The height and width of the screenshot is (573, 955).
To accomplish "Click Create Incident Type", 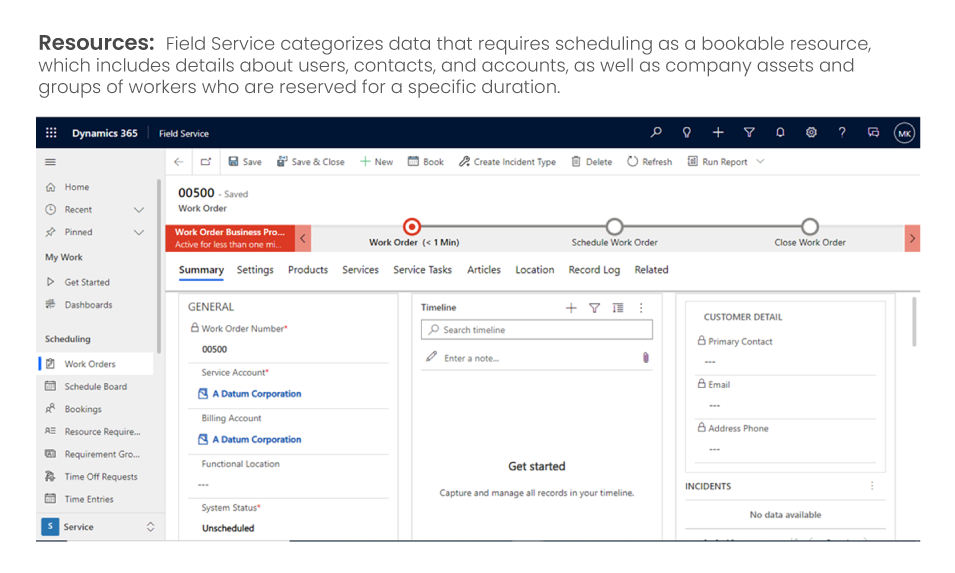I will click(507, 162).
